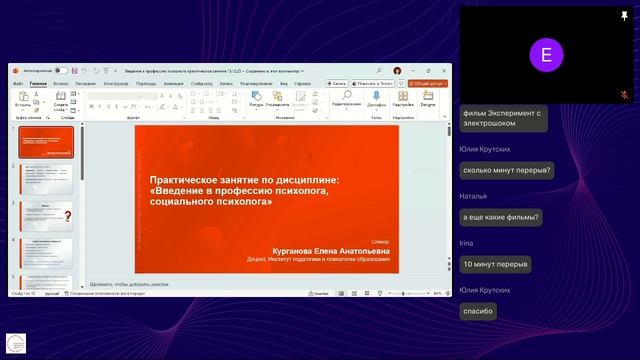Click the Undo arrow in title bar
The image size is (640, 360).
pos(84,71)
